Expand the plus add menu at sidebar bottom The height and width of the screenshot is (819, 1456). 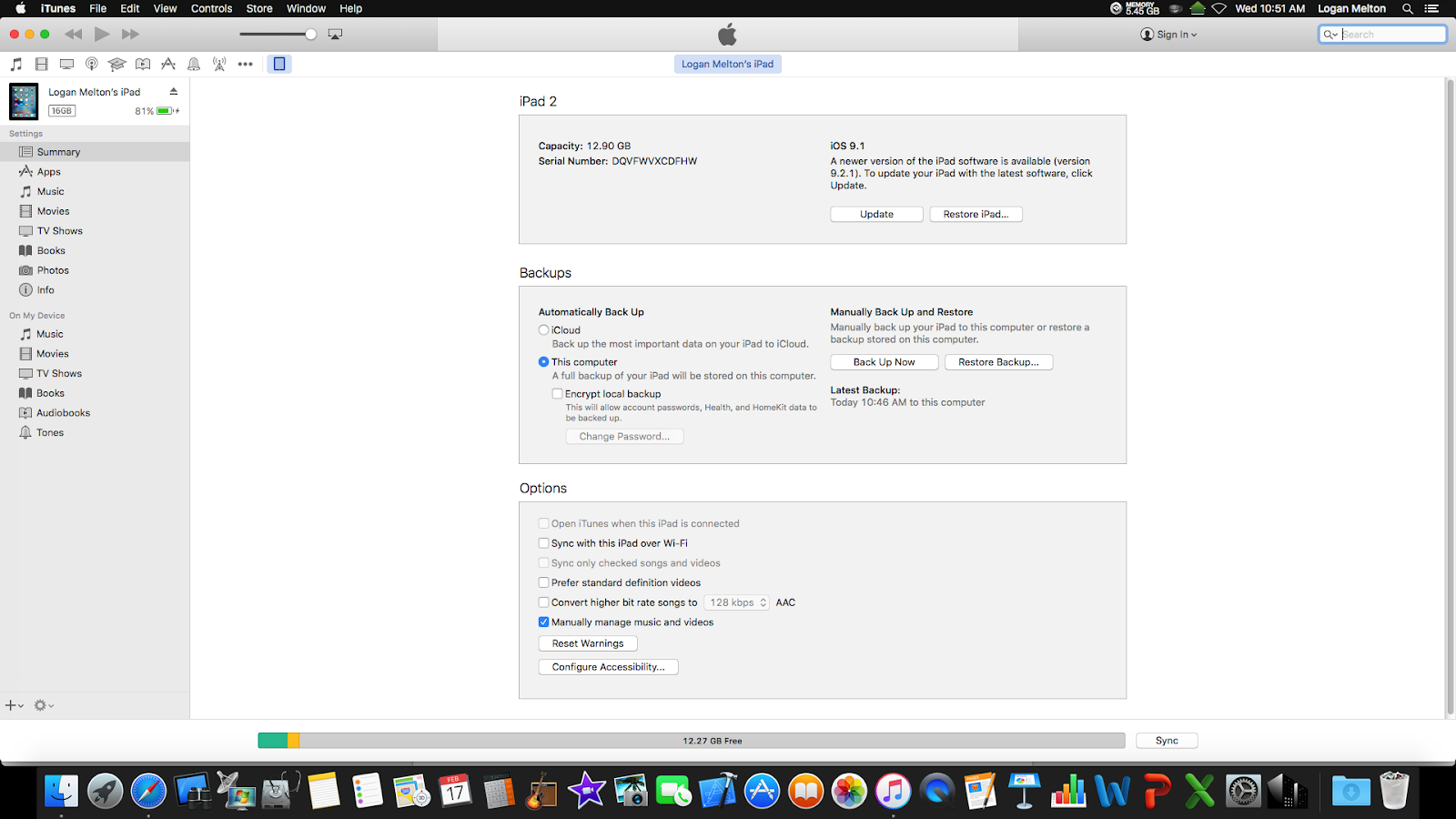(x=15, y=705)
